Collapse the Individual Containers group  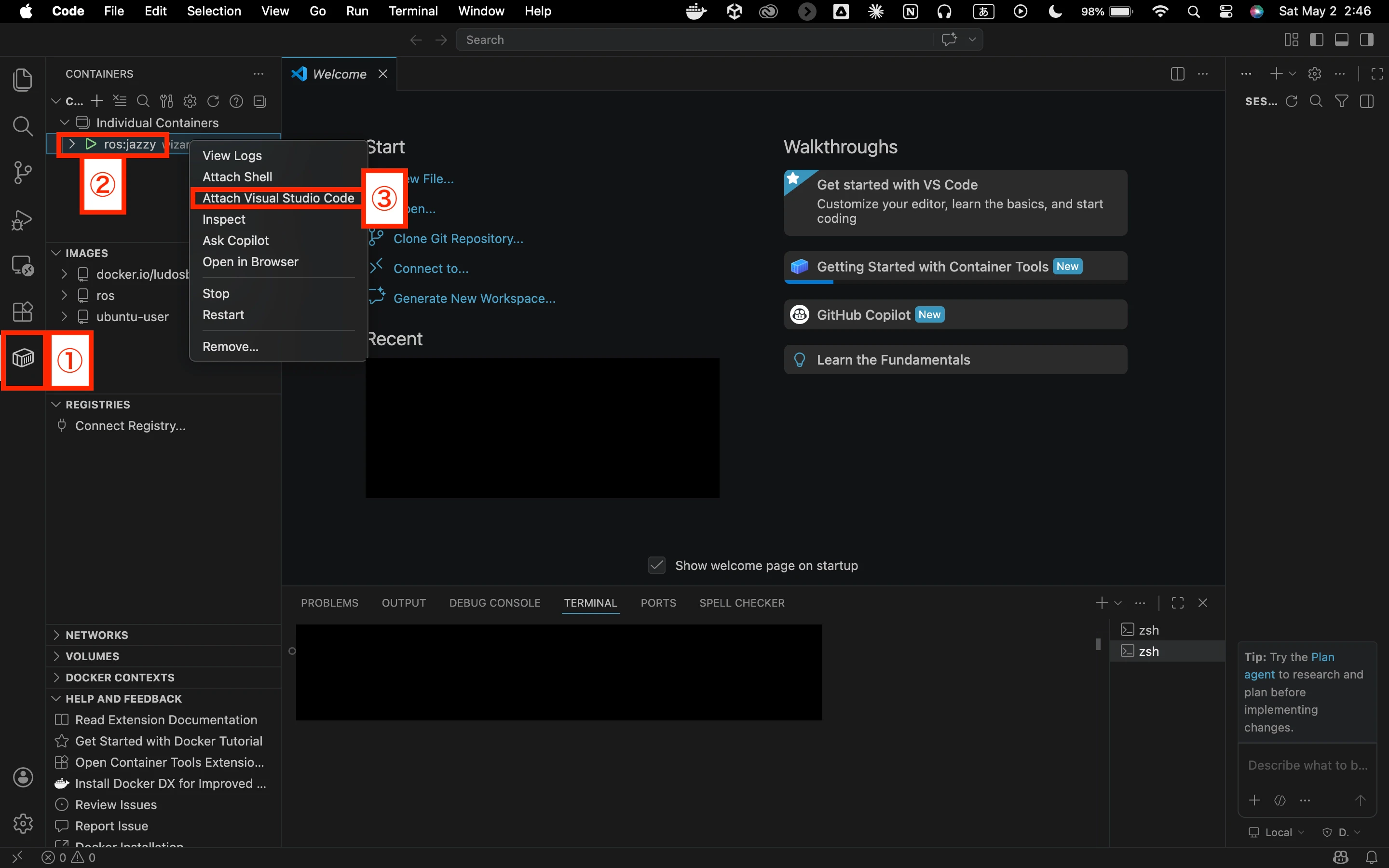pyautogui.click(x=65, y=123)
